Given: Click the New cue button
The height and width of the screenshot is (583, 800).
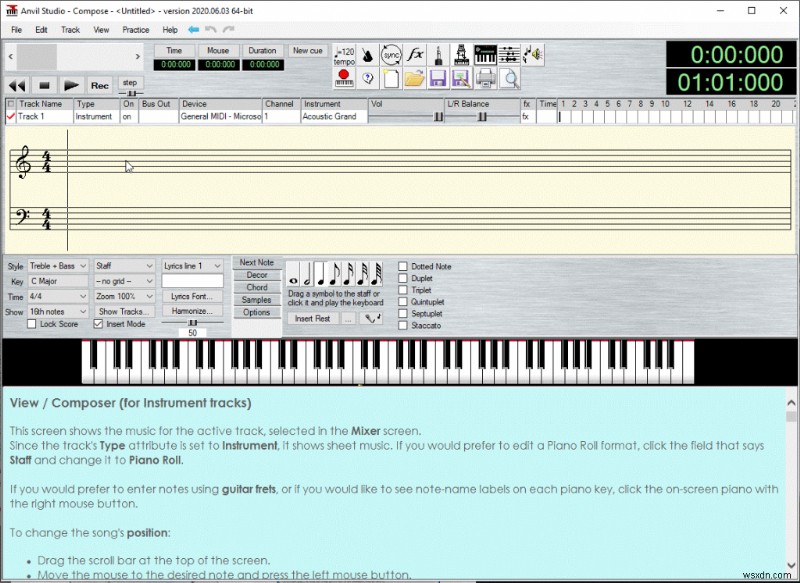Looking at the screenshot, I should 308,50.
